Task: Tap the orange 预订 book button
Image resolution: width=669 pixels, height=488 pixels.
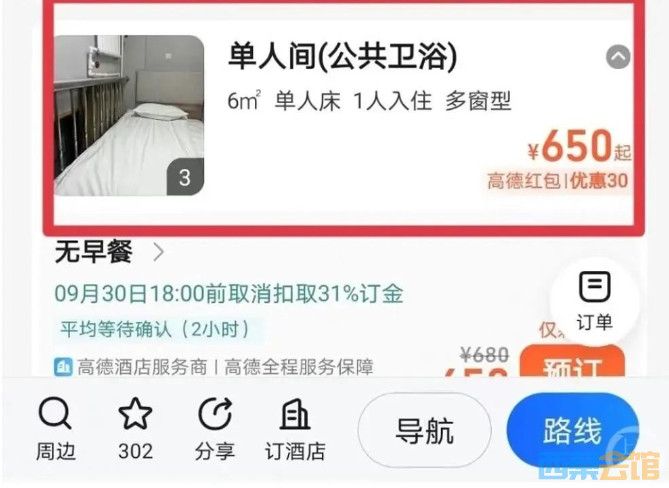Action: [x=572, y=362]
